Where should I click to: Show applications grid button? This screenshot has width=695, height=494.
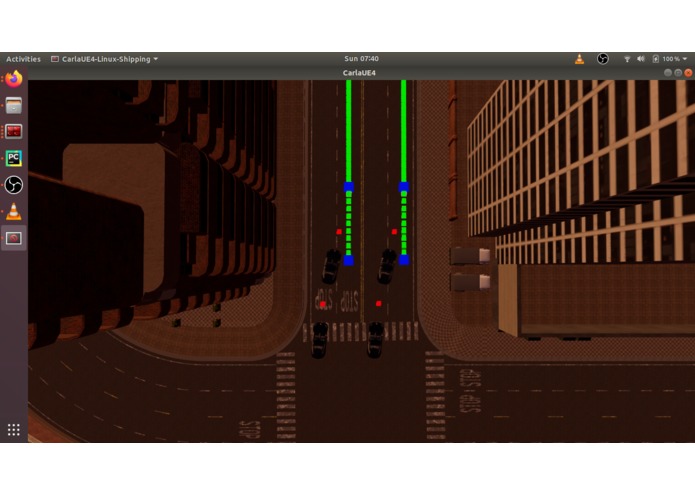[x=14, y=429]
